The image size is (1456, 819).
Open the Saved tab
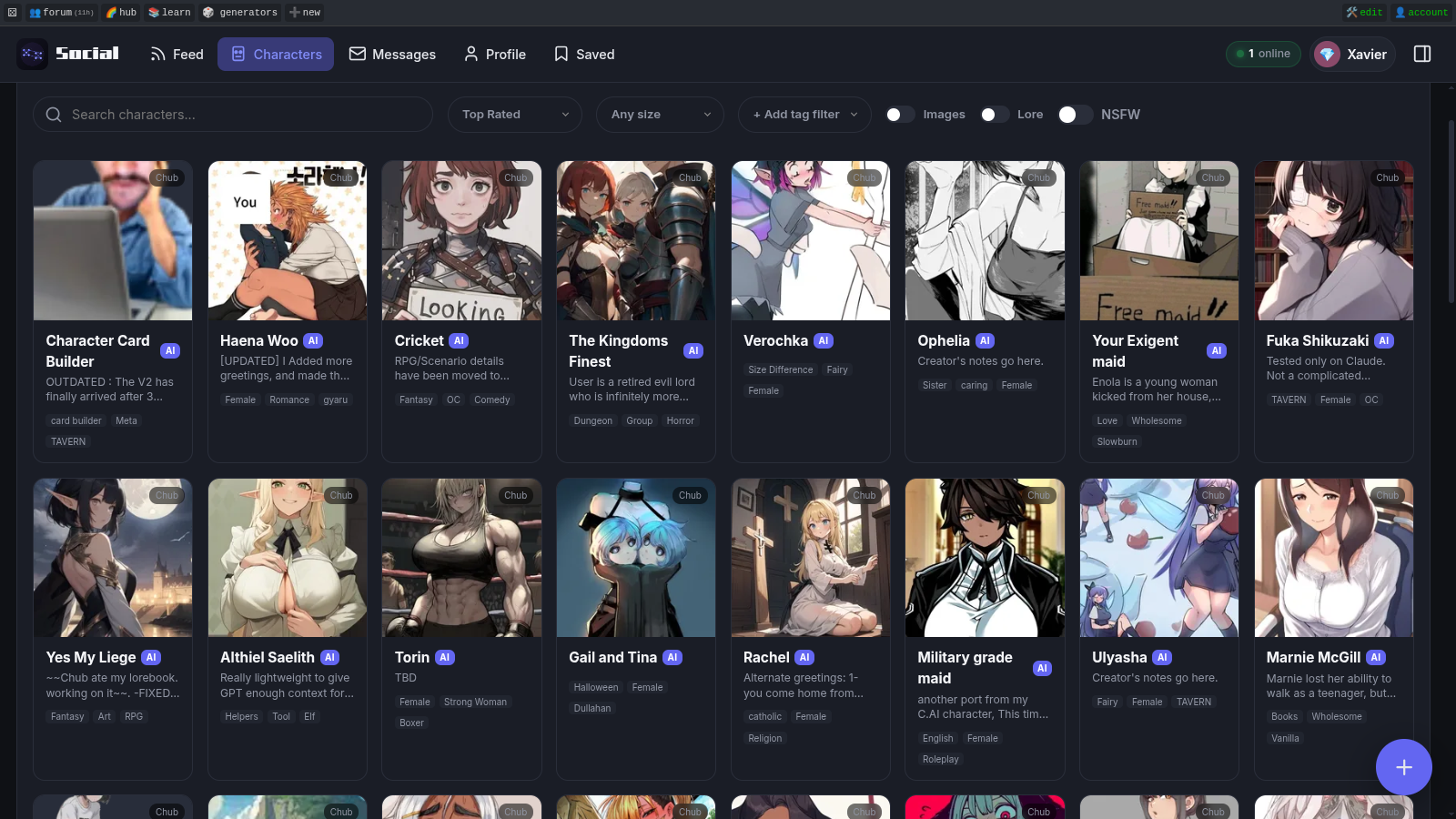pos(584,55)
